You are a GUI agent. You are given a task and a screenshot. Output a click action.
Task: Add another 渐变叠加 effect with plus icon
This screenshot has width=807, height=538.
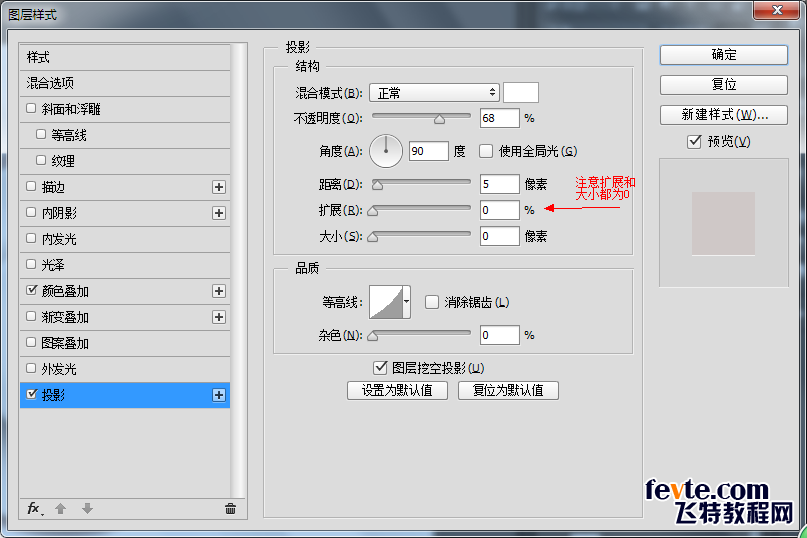(219, 317)
